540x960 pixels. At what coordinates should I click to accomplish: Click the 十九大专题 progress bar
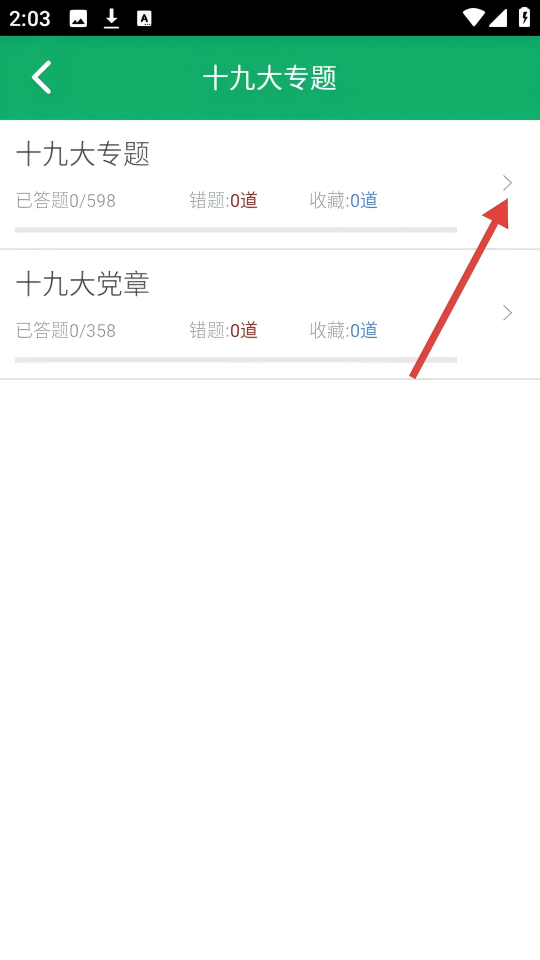pyautogui.click(x=236, y=230)
